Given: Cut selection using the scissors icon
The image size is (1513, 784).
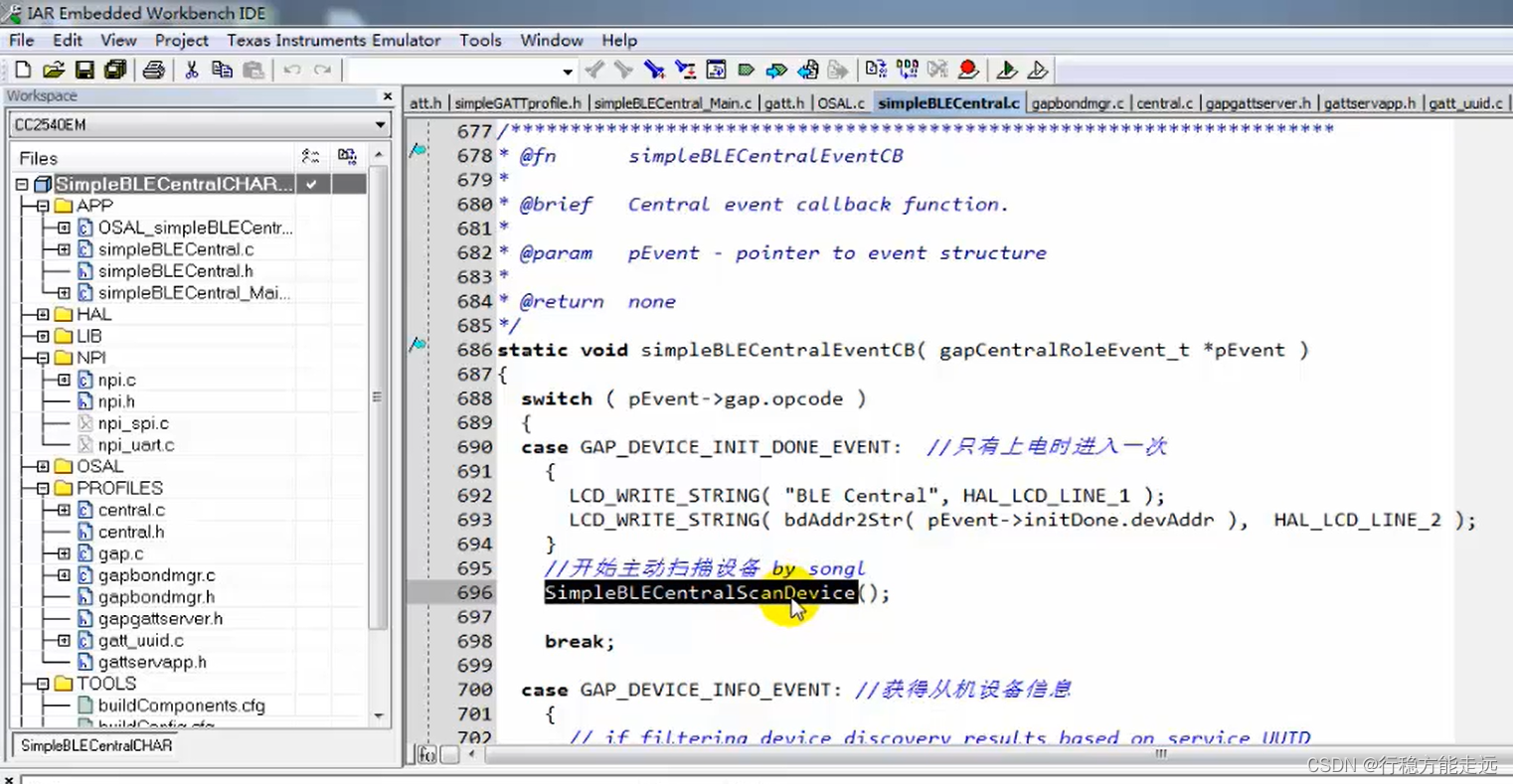Looking at the screenshot, I should pos(191,70).
